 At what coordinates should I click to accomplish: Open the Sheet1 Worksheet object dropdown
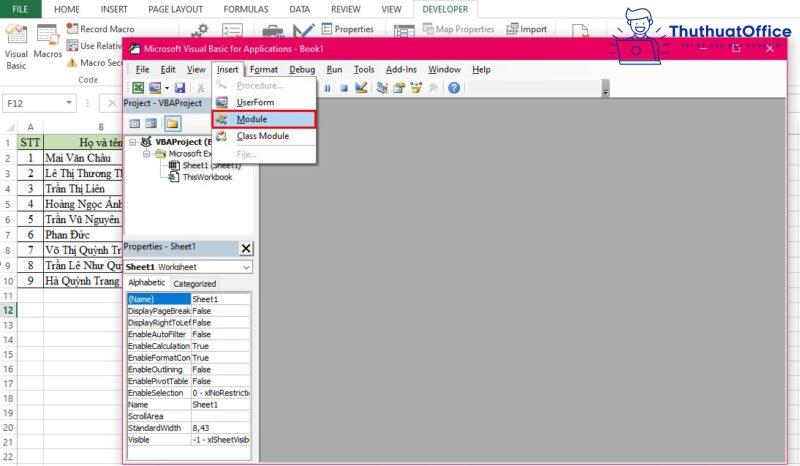[246, 267]
